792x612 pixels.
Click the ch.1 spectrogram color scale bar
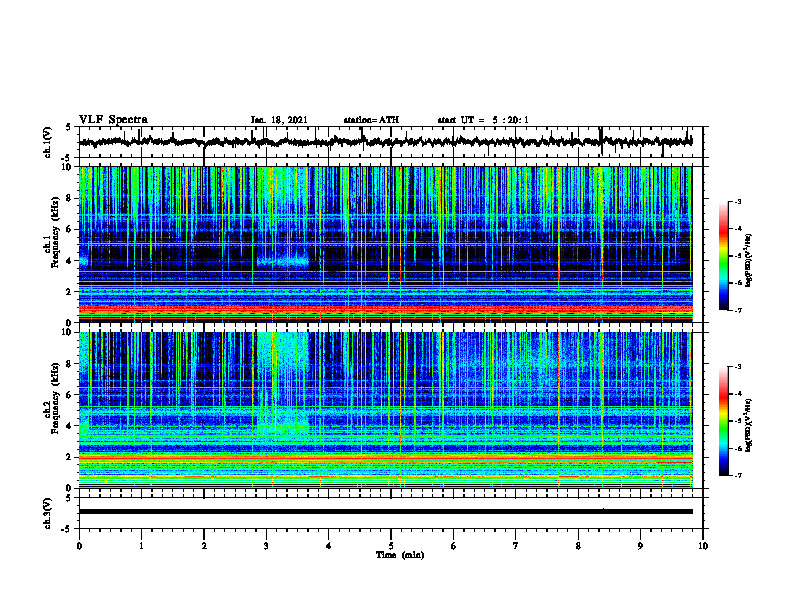tap(723, 256)
